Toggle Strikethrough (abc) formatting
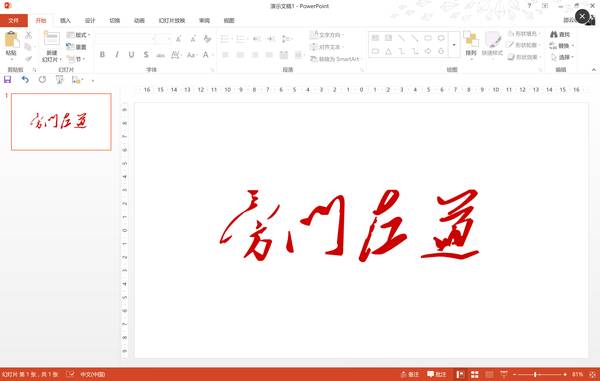This screenshot has height=381, width=600. coord(160,55)
